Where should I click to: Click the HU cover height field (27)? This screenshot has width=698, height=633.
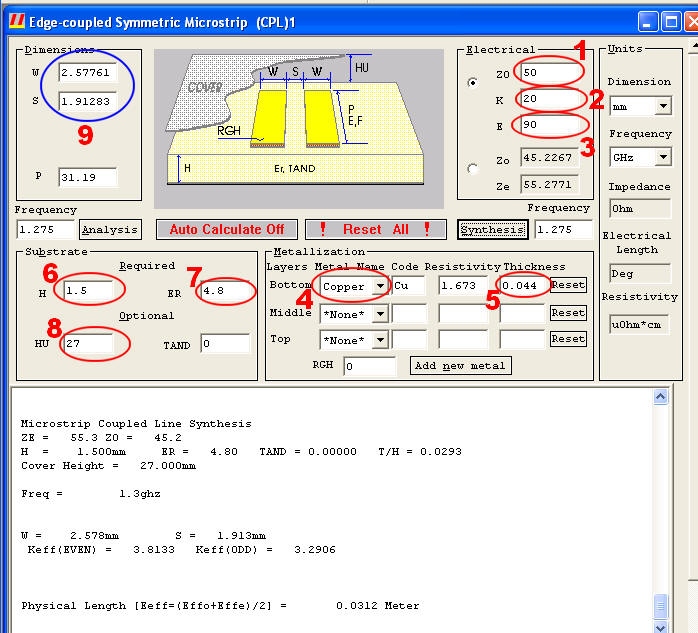(88, 344)
